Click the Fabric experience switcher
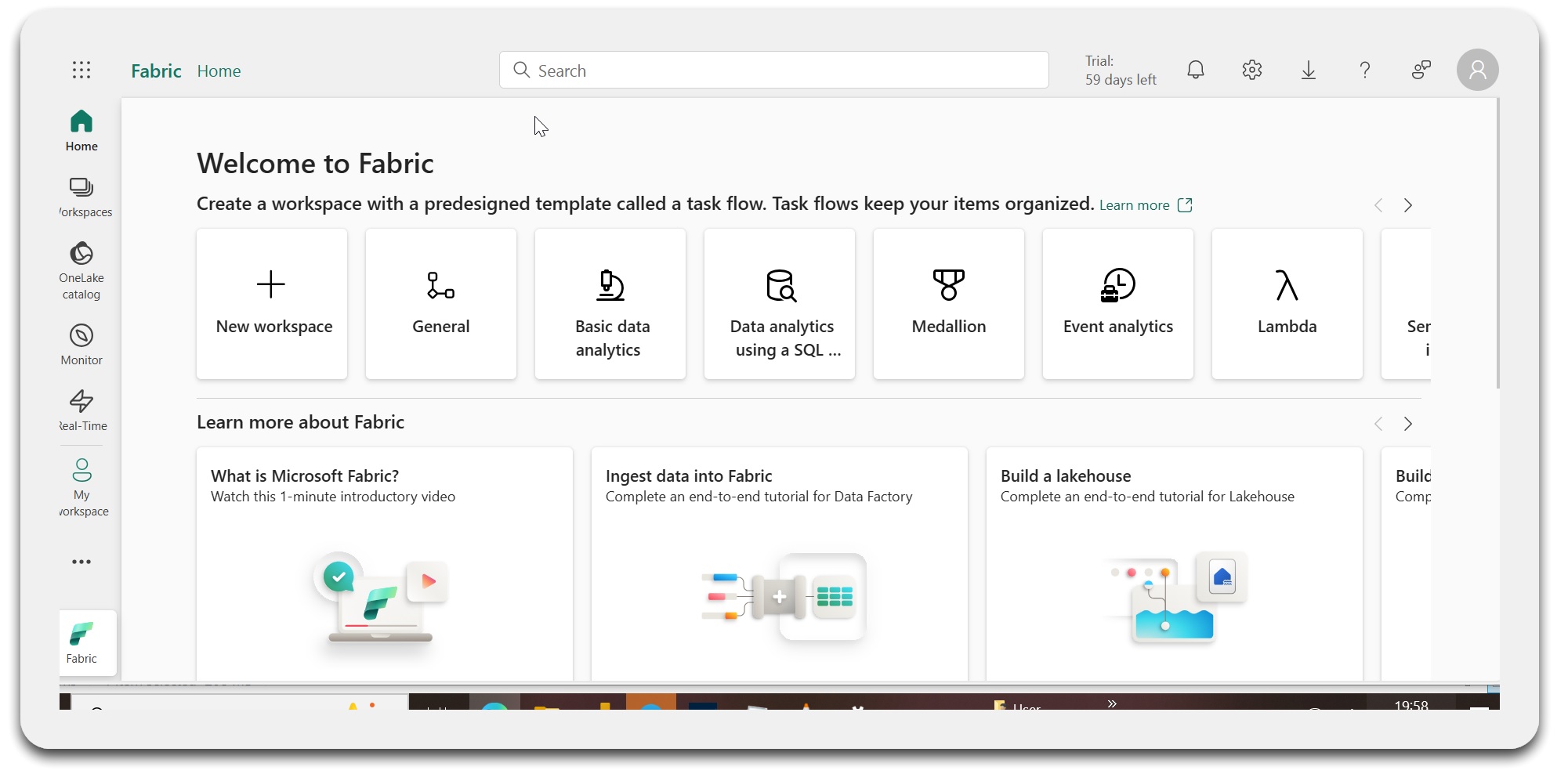Image resolution: width=1568 pixels, height=781 pixels. pyautogui.click(x=88, y=643)
